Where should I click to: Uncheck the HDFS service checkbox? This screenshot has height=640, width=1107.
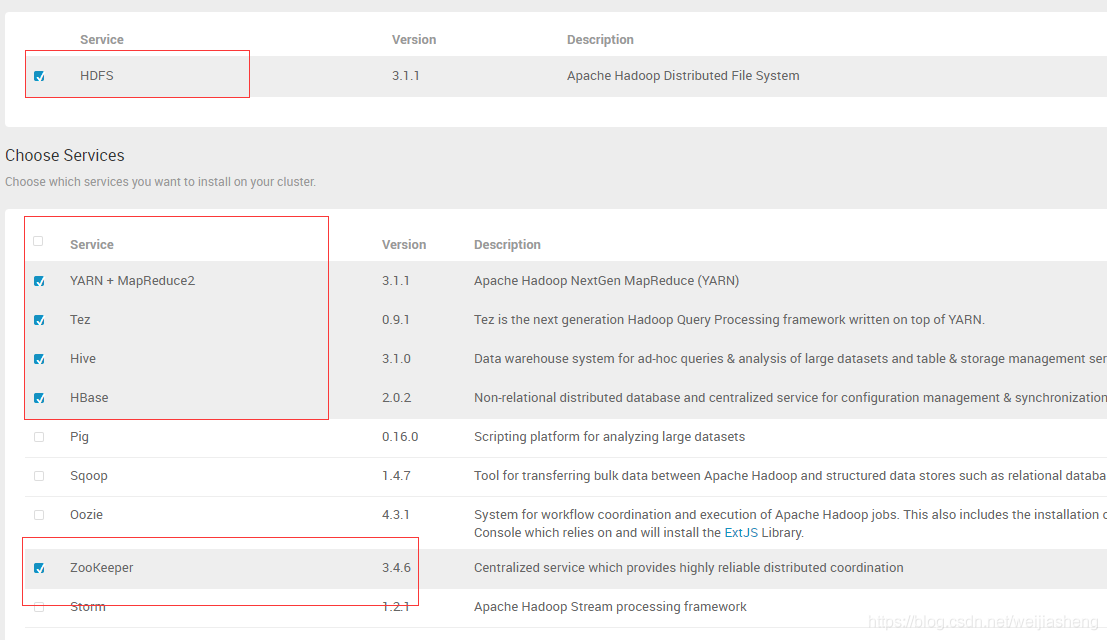pyautogui.click(x=39, y=76)
